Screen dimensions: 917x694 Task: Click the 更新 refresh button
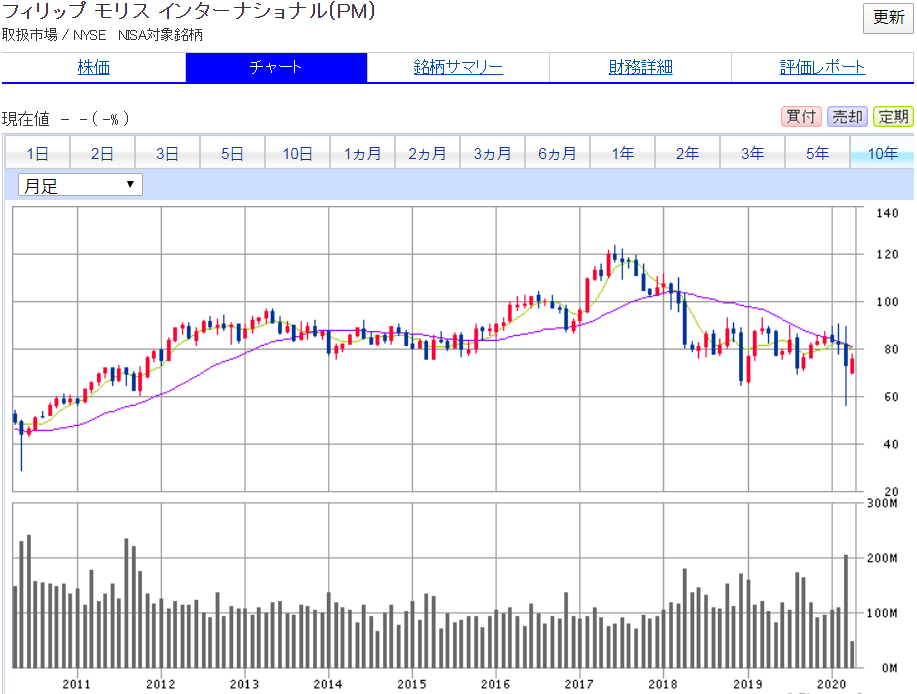(888, 18)
